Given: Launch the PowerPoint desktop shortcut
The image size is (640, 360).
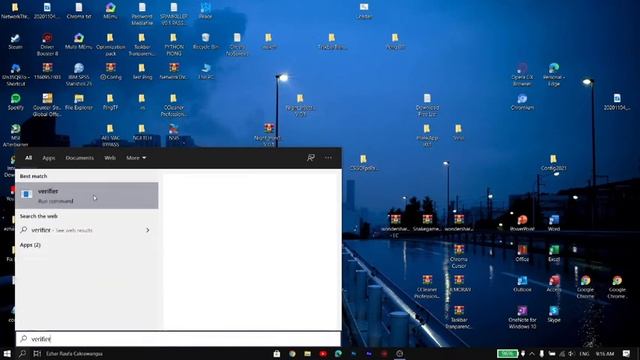Looking at the screenshot, I should [522, 223].
